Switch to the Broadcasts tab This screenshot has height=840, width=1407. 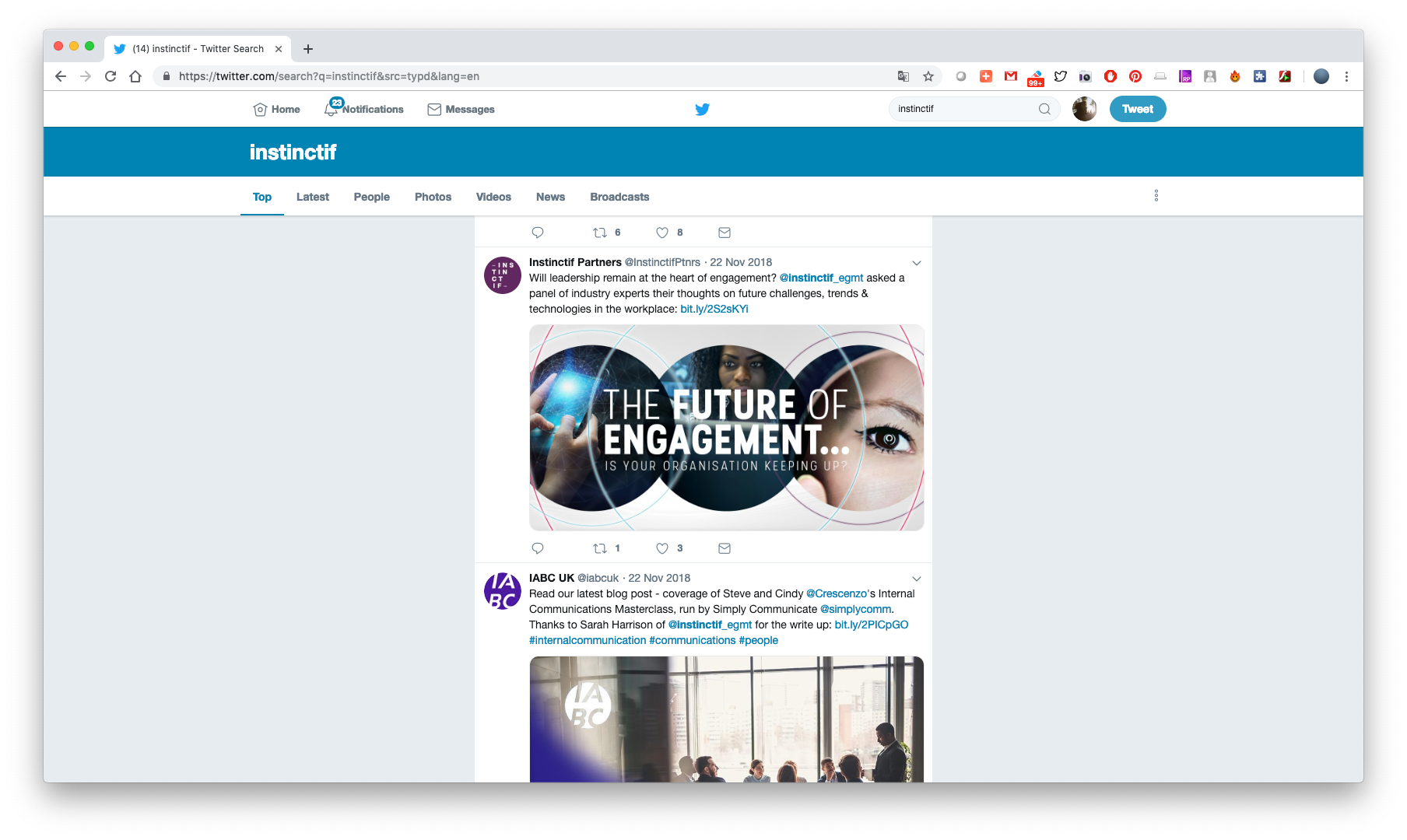(x=619, y=197)
